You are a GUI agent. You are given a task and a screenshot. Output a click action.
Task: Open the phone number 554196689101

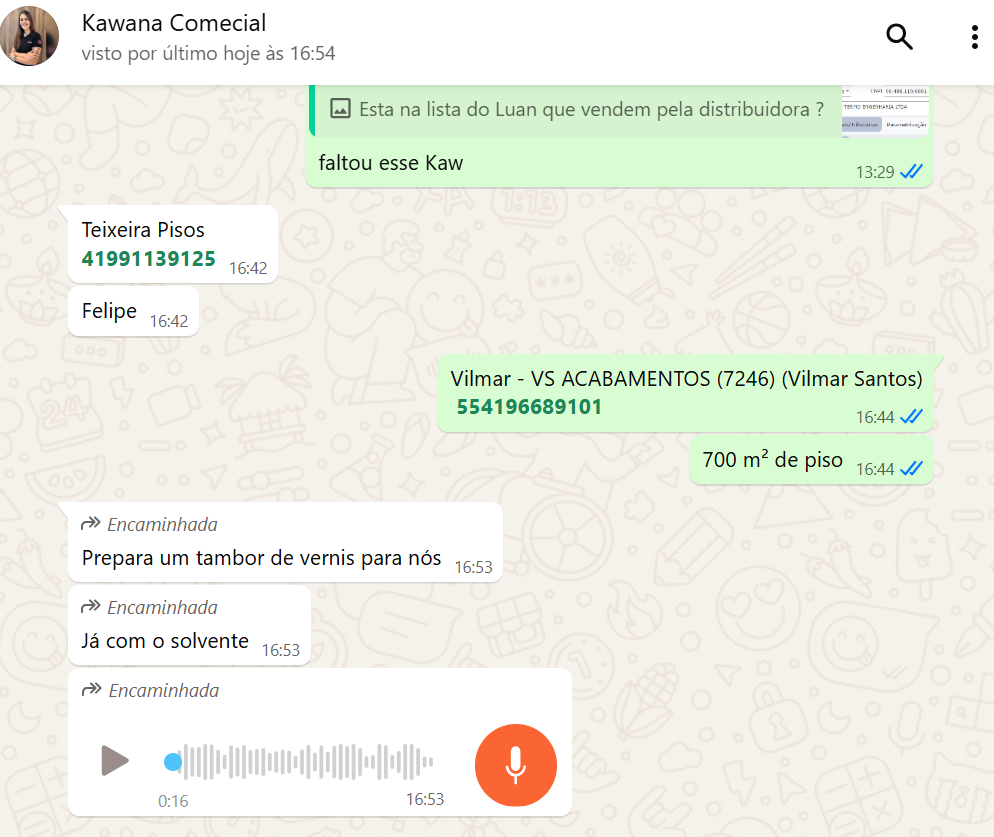coord(529,406)
